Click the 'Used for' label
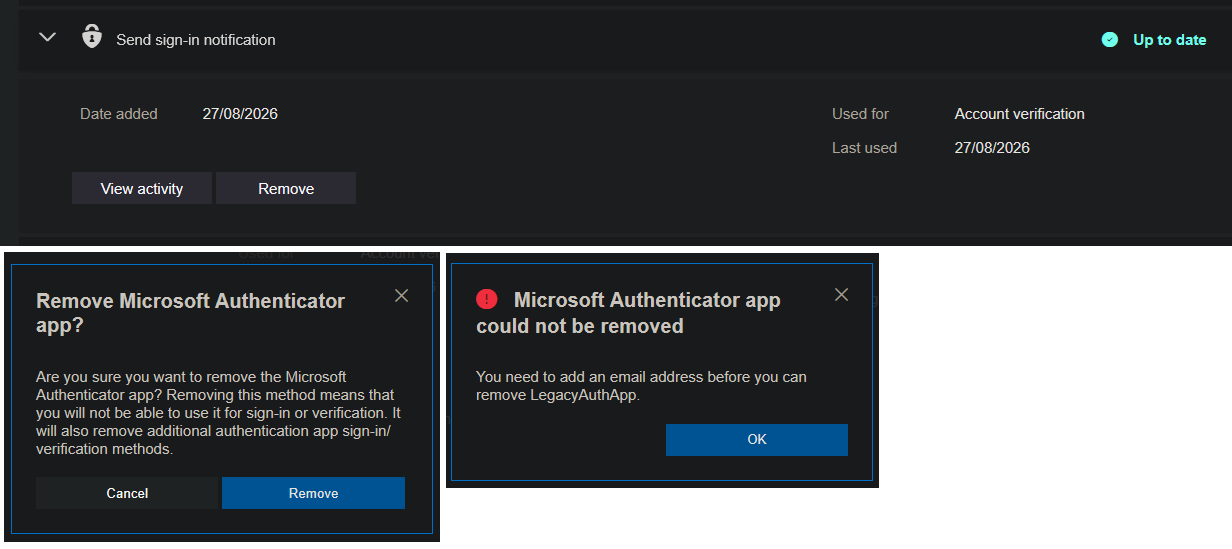 pos(860,114)
